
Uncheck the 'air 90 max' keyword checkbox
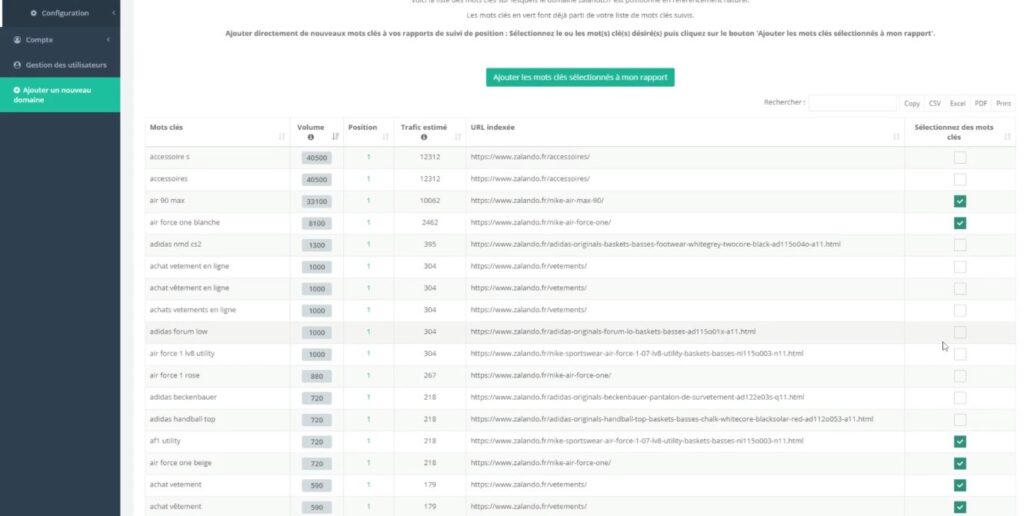tap(959, 201)
